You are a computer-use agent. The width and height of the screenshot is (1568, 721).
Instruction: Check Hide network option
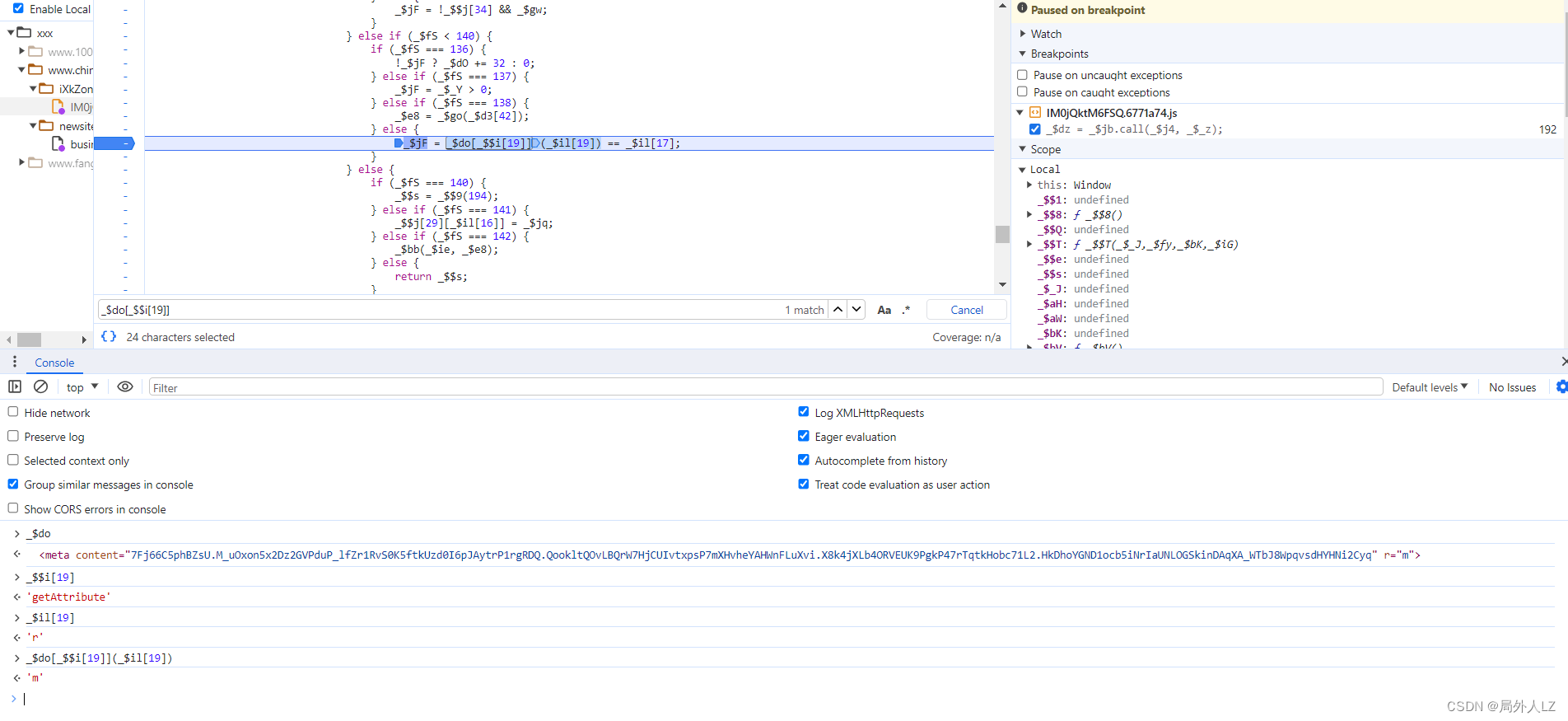tap(13, 411)
